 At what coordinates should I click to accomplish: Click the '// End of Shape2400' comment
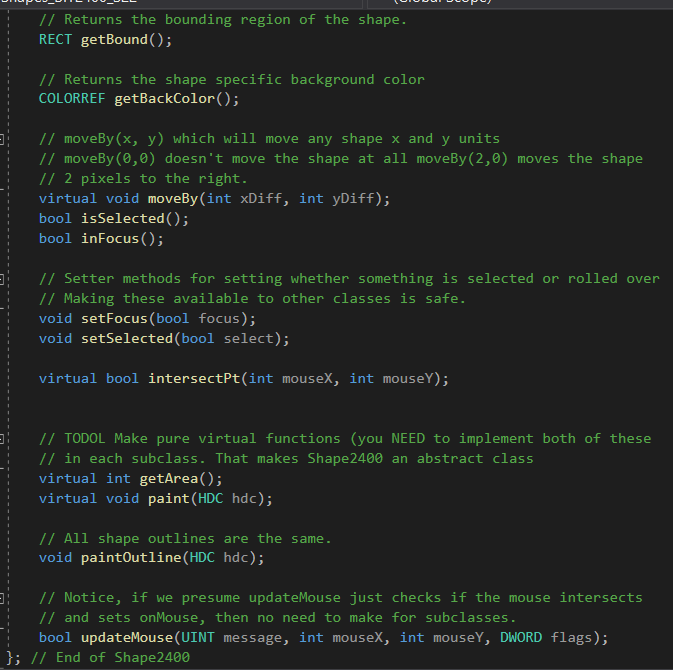point(110,658)
